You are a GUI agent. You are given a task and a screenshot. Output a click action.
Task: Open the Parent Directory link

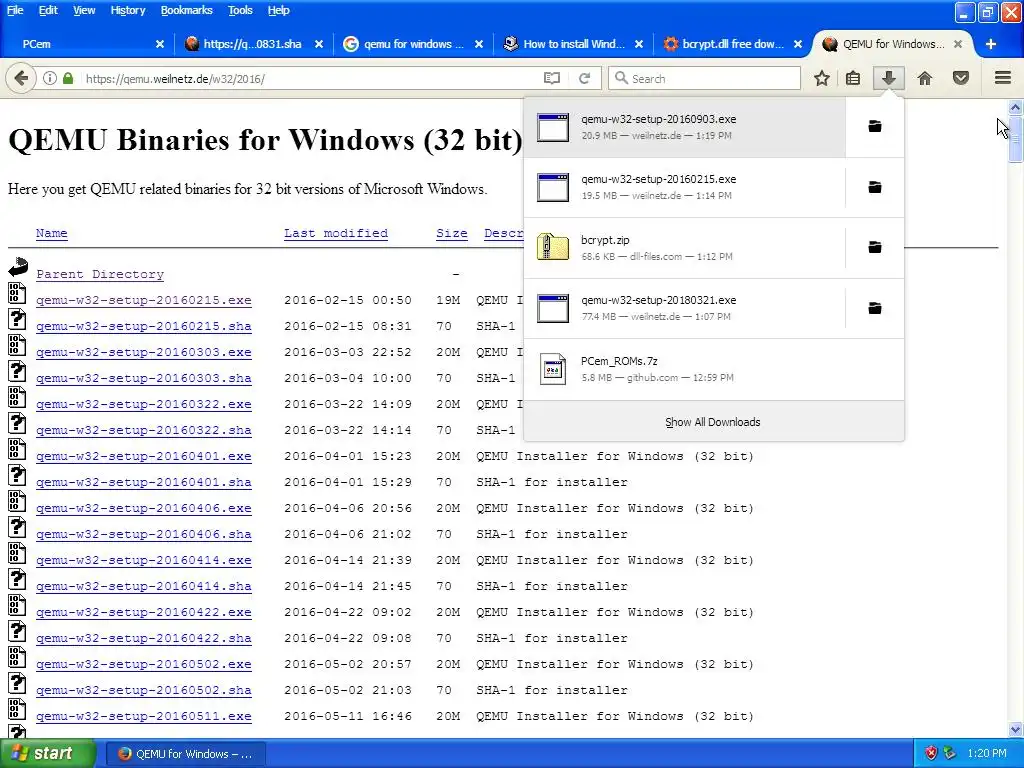(x=100, y=274)
